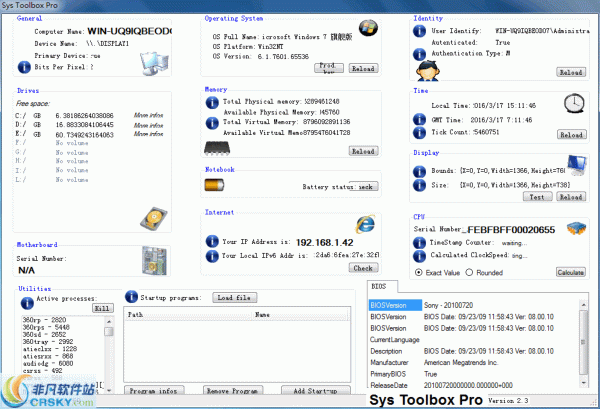Select the ReleaseDate row in BIOS list
Viewport: 600px width, 409px height.
coord(474,385)
